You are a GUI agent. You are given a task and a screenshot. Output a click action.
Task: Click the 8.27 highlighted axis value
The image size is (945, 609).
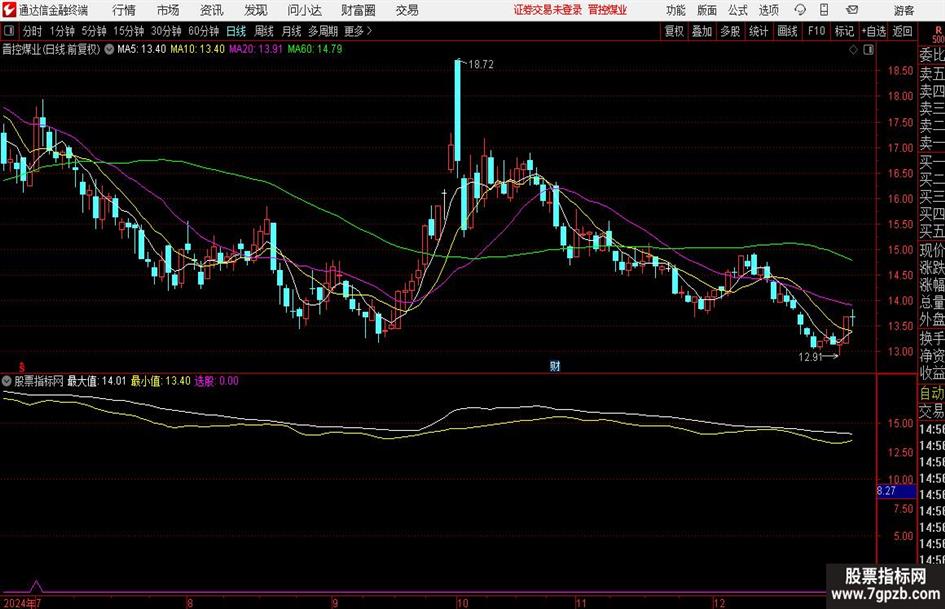point(896,491)
